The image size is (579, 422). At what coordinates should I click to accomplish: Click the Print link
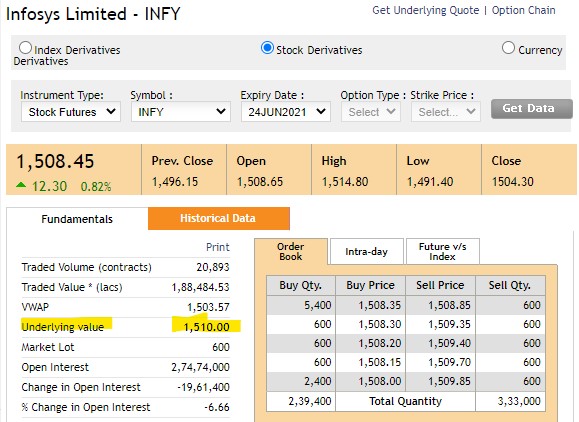tap(217, 247)
